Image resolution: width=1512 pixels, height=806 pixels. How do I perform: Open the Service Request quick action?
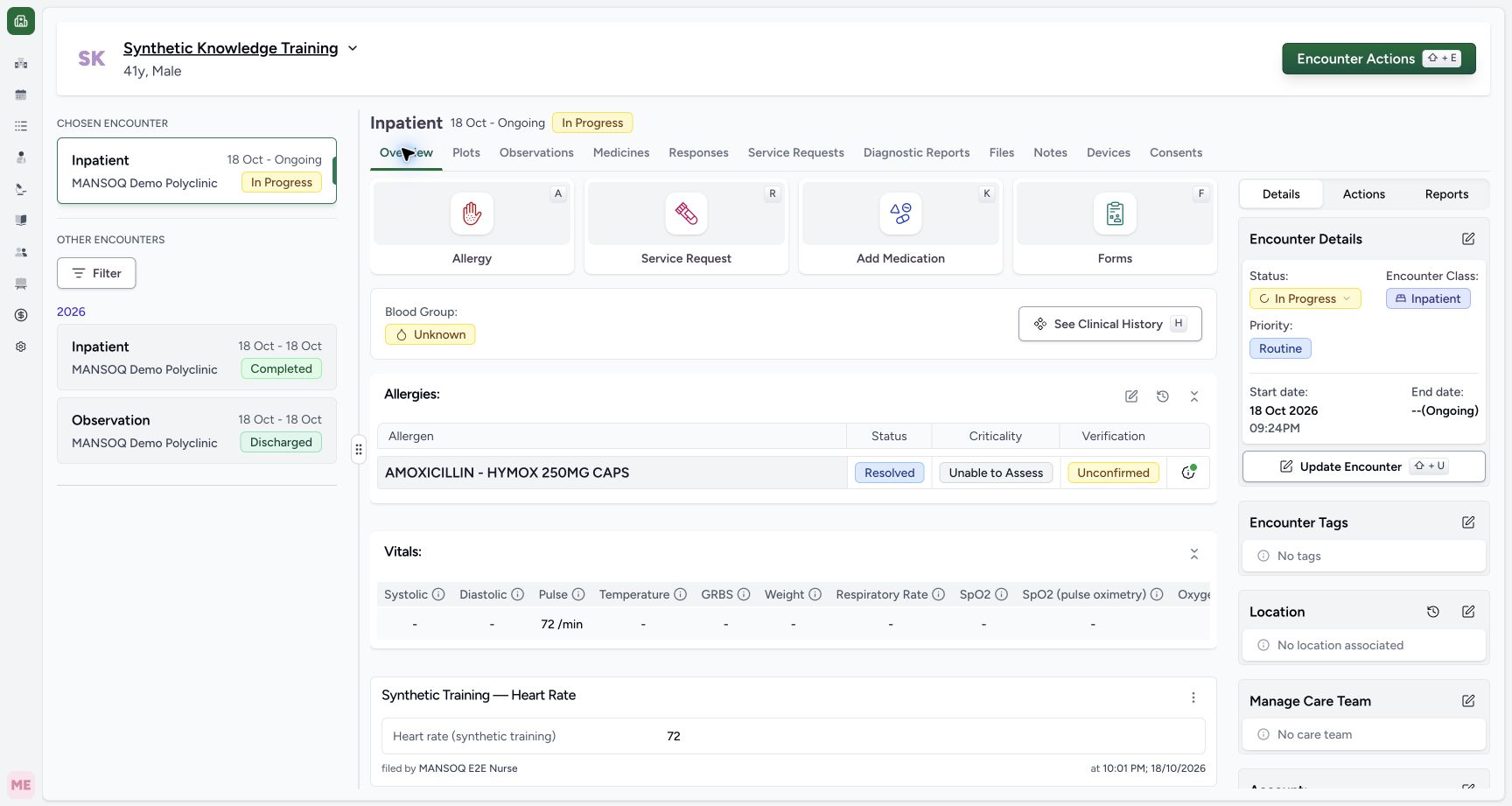click(686, 227)
